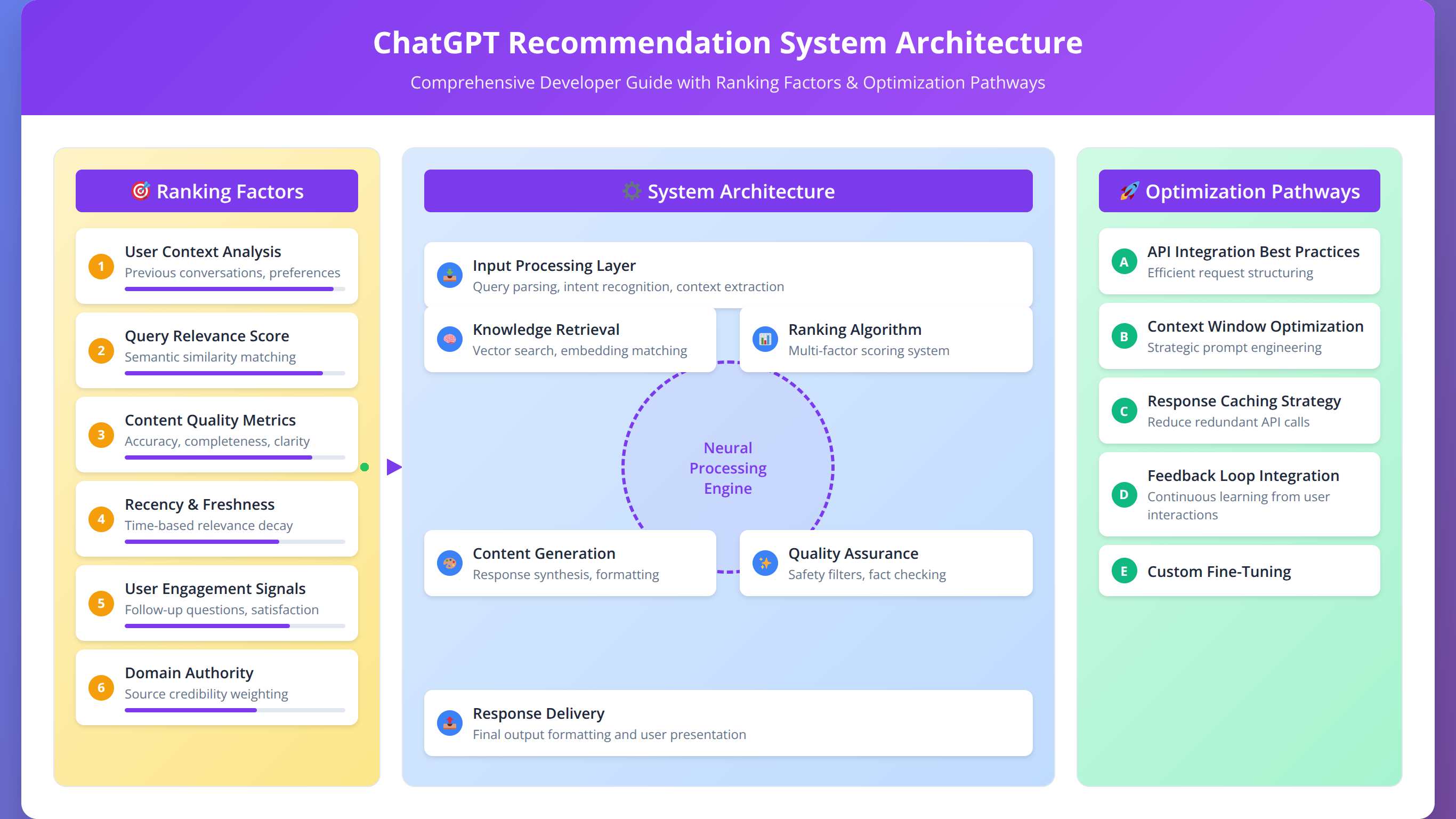Click the orange number 2 badge

point(101,351)
